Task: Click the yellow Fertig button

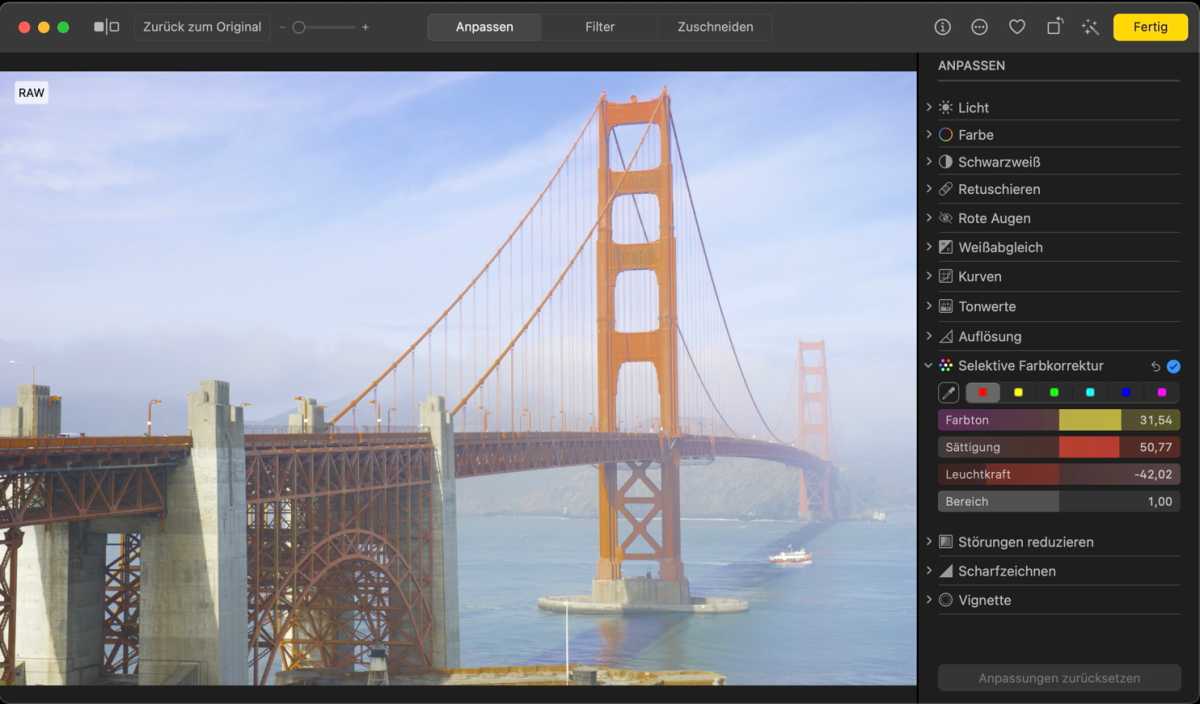Action: pos(1150,27)
